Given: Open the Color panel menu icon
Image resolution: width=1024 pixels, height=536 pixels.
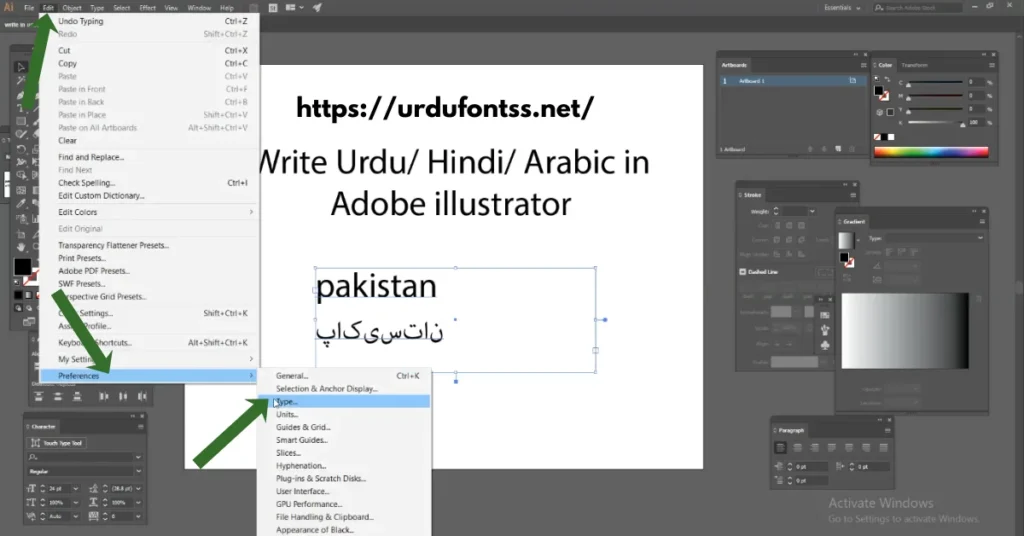Looking at the screenshot, I should click(x=991, y=65).
